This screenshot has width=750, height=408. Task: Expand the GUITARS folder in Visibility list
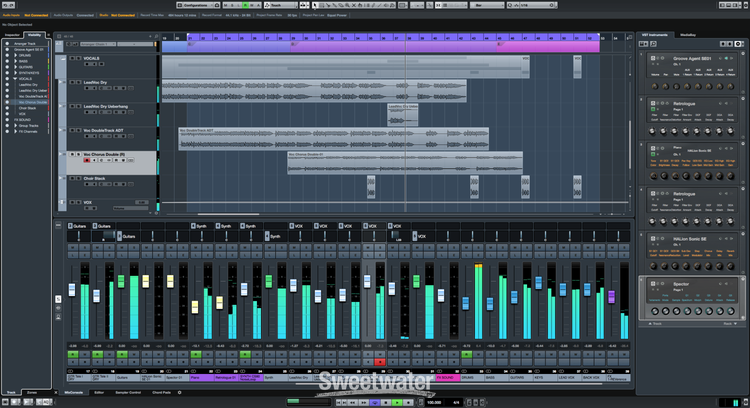coord(15,67)
